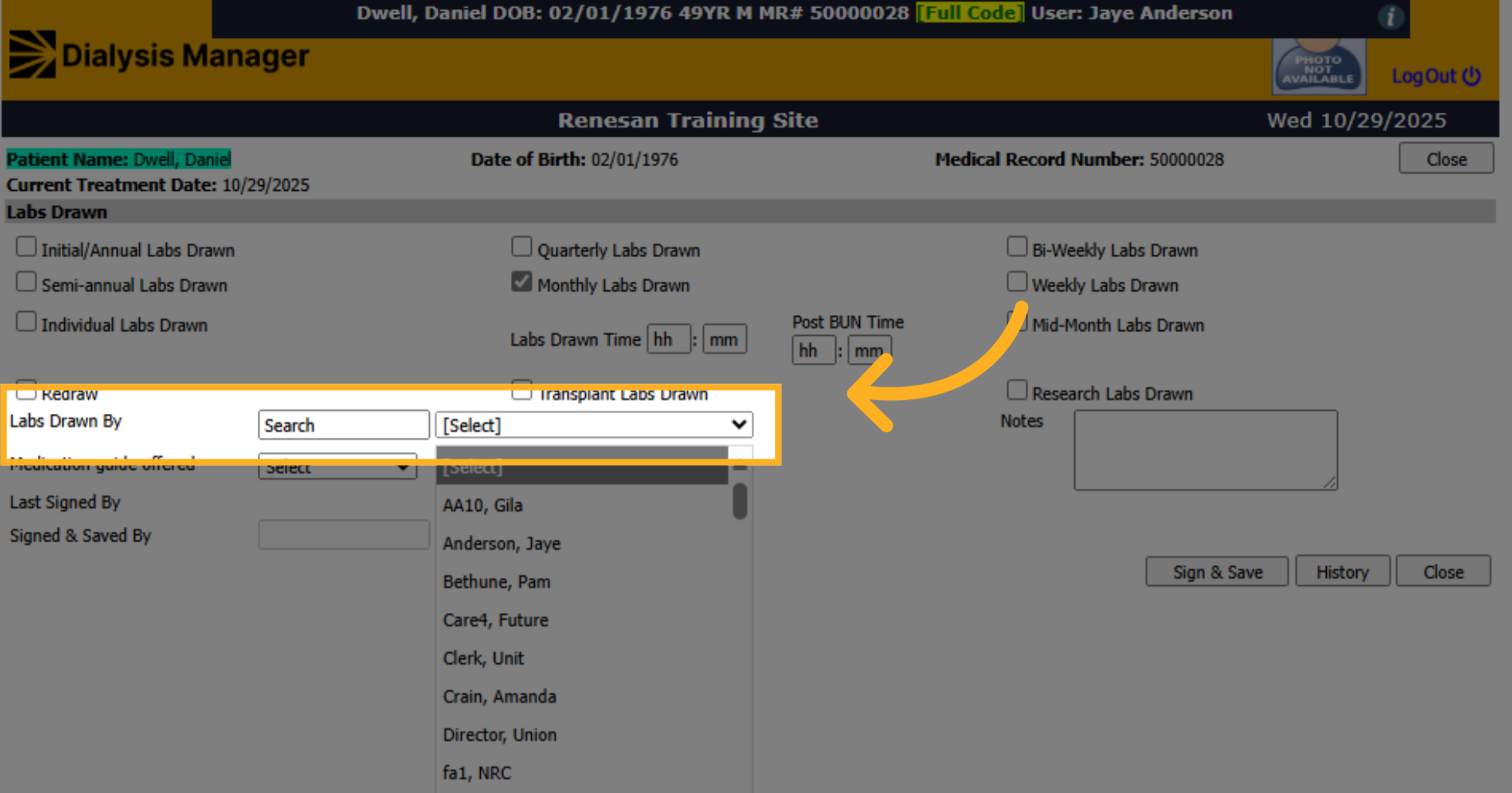Click the Signed & Saved By field

[x=344, y=535]
